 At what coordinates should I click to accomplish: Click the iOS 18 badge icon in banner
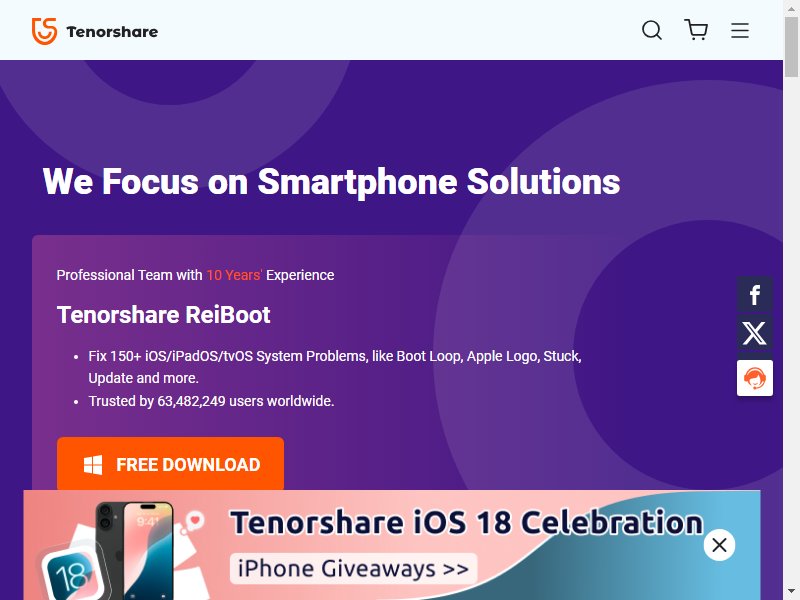pos(71,574)
